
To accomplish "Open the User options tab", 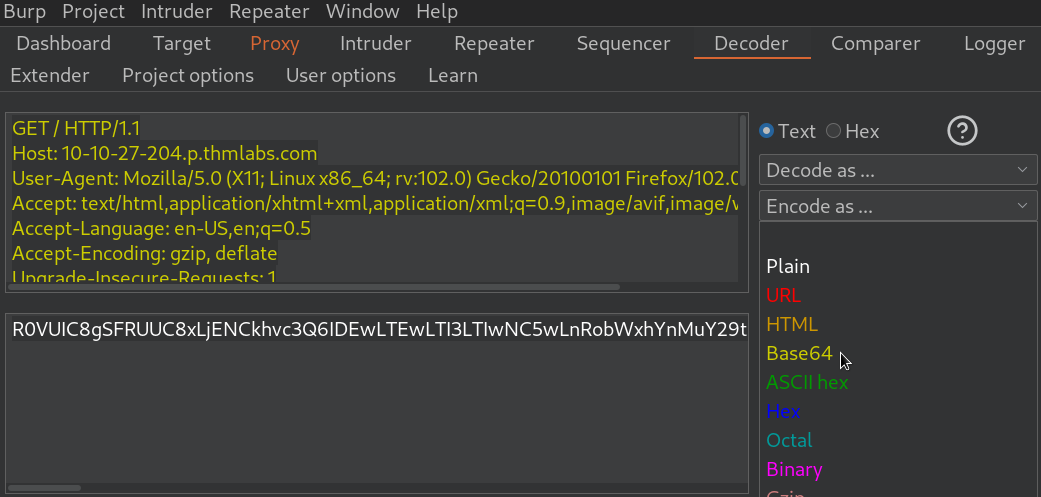I will click(x=341, y=76).
